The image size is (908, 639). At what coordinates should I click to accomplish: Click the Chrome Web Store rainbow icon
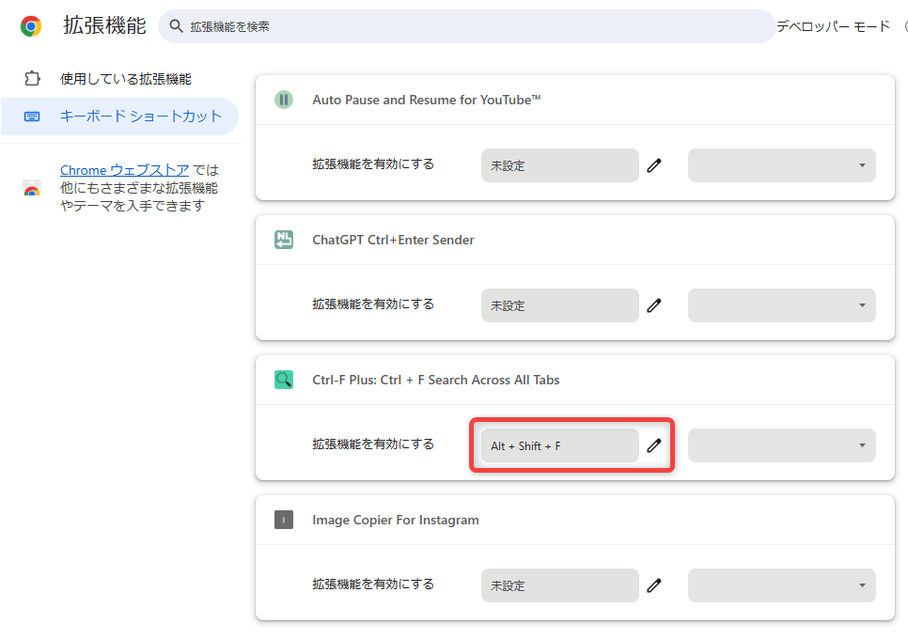click(x=32, y=188)
